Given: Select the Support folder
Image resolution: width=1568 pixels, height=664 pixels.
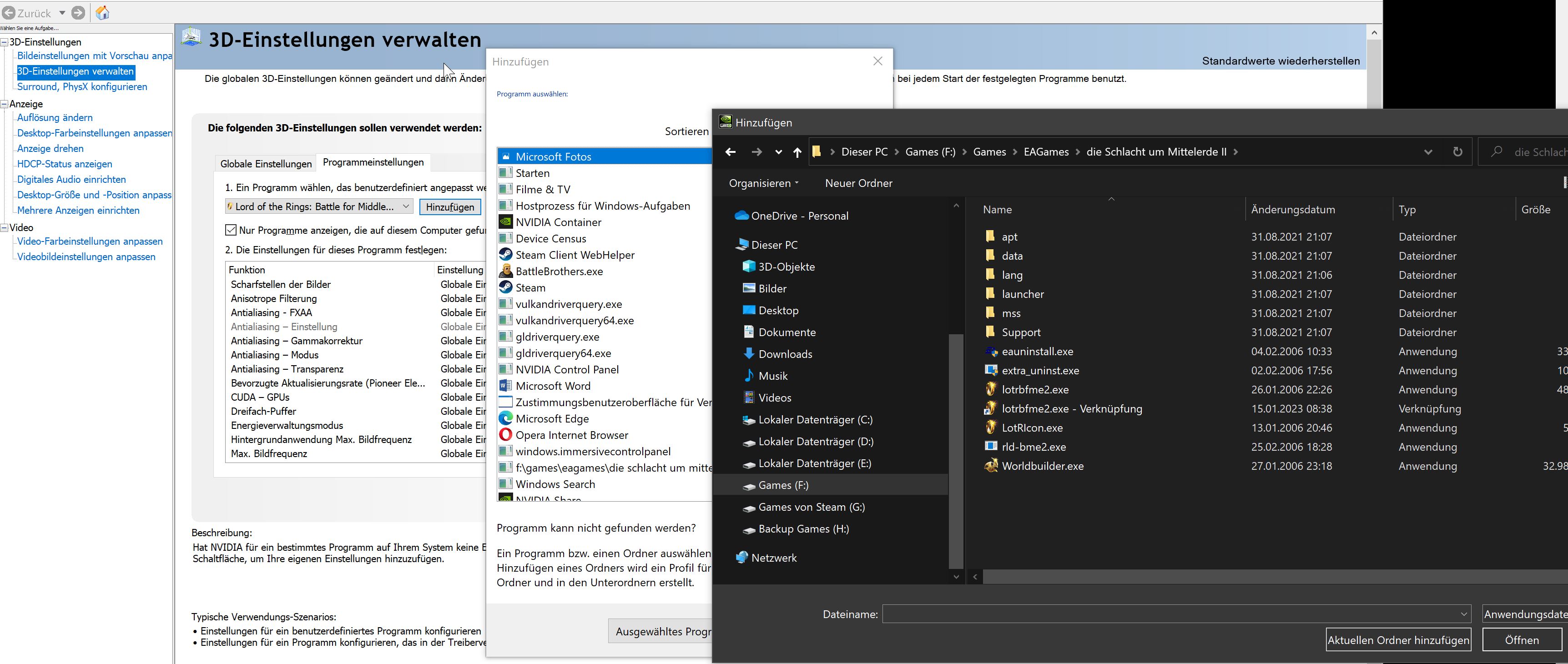Looking at the screenshot, I should [1021, 333].
